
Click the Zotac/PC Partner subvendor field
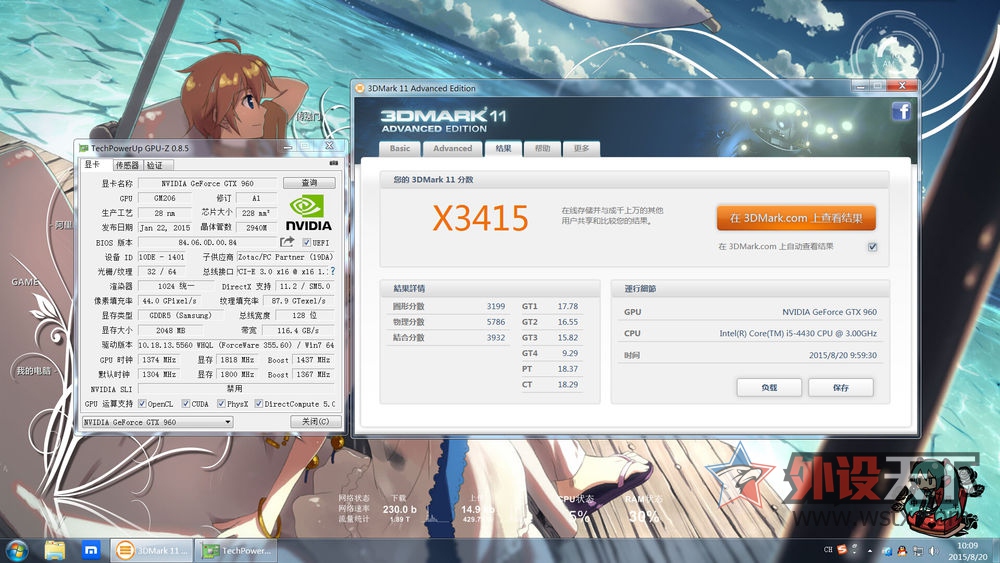[x=286, y=257]
